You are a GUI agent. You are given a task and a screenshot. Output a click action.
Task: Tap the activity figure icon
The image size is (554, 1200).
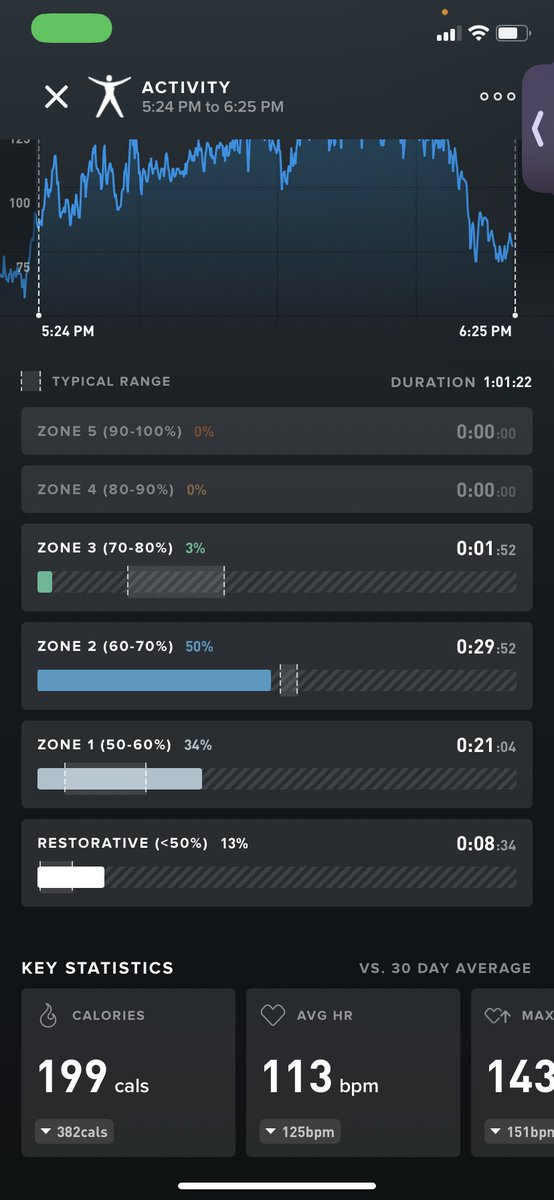pos(109,96)
